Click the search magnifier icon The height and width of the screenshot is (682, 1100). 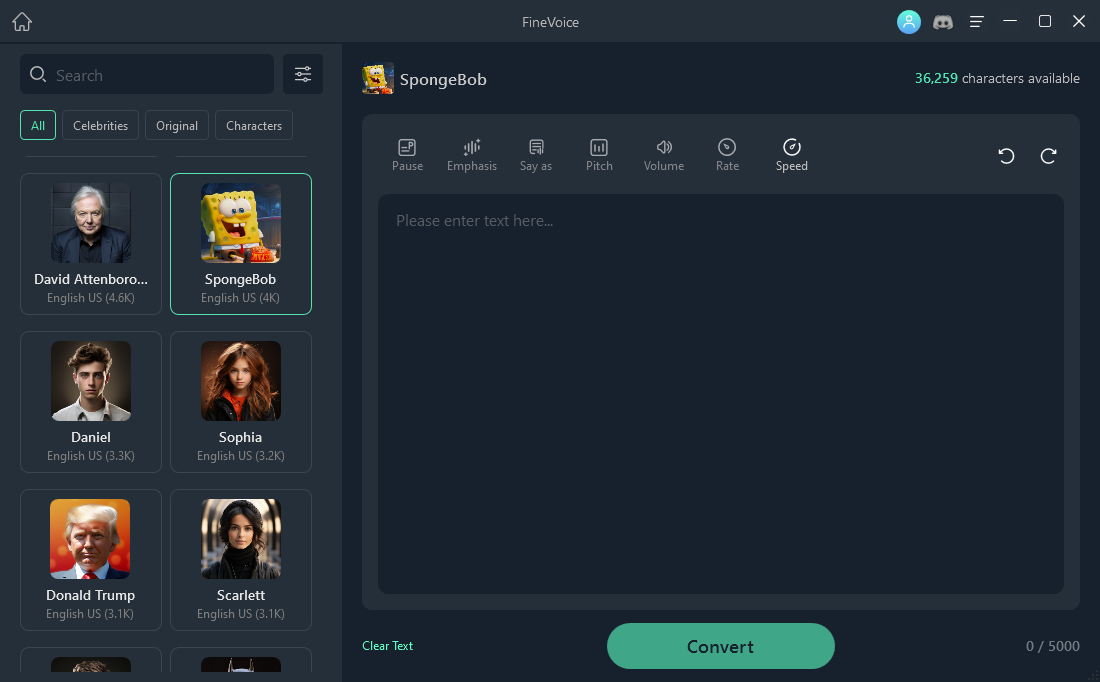(38, 74)
